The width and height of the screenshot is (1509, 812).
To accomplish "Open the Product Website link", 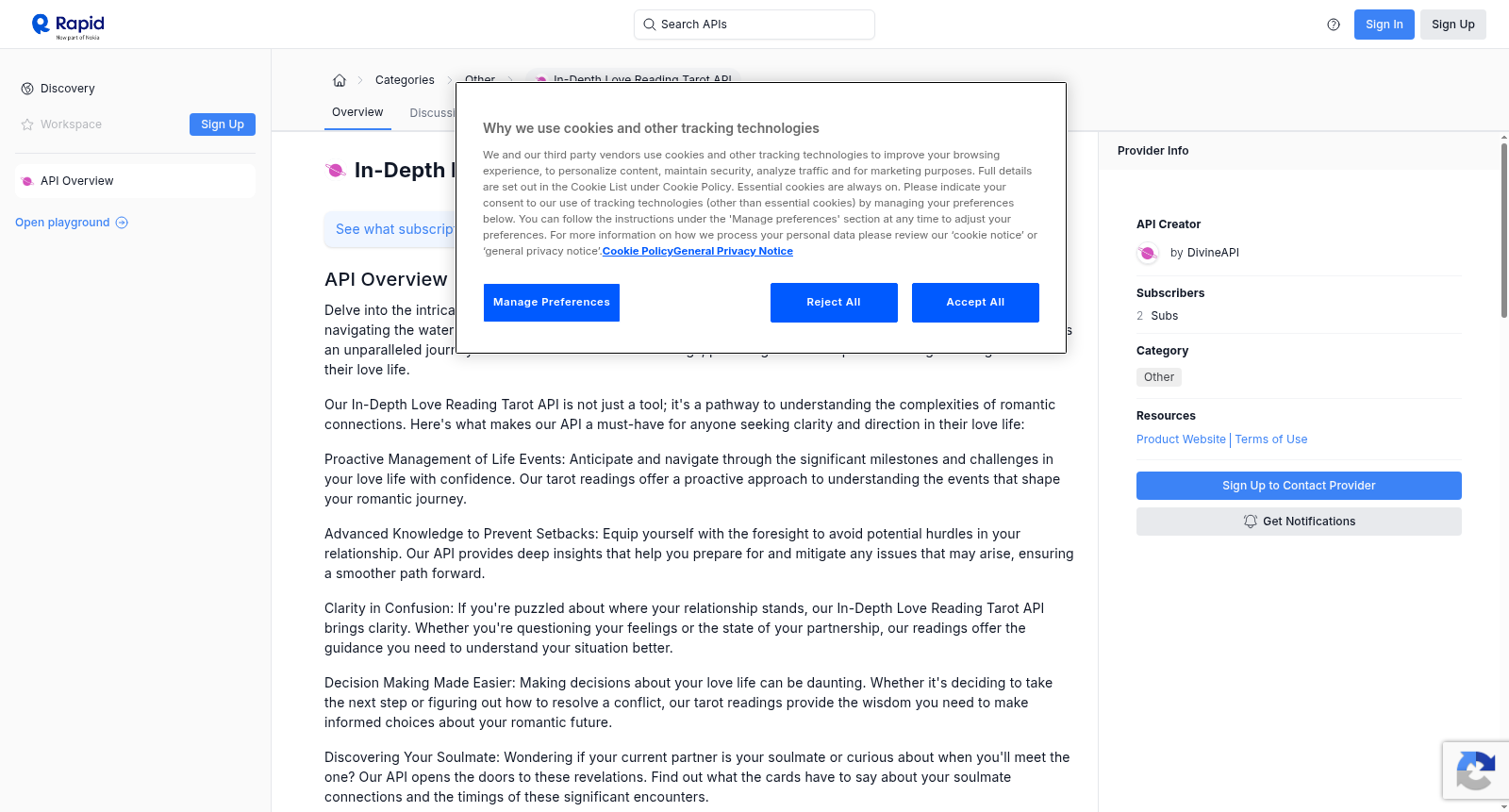I will click(x=1181, y=439).
